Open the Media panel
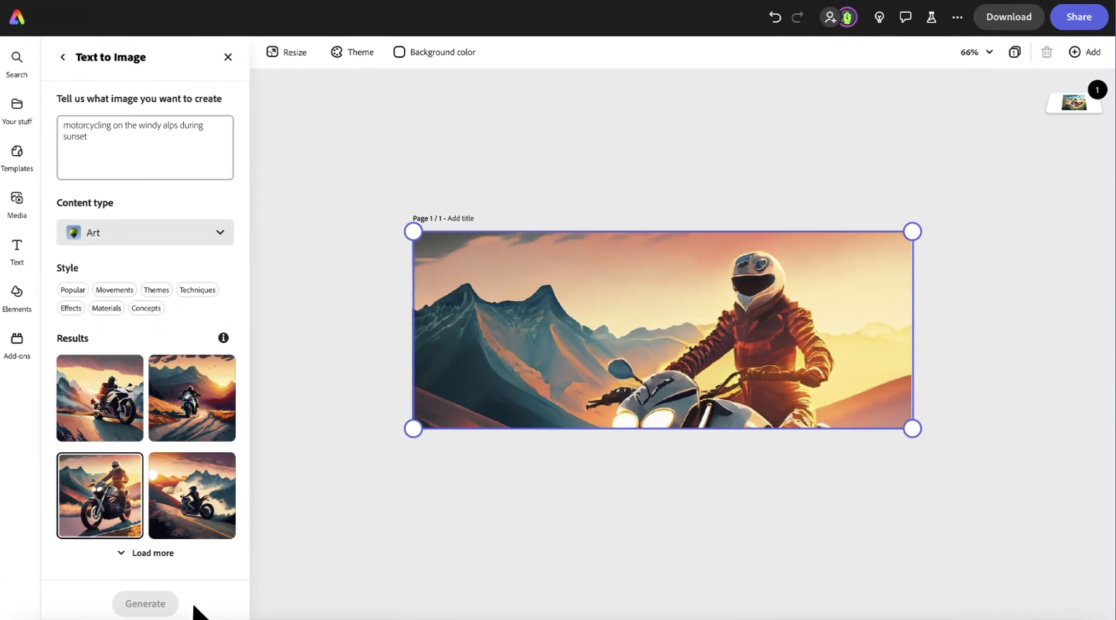 click(x=16, y=205)
